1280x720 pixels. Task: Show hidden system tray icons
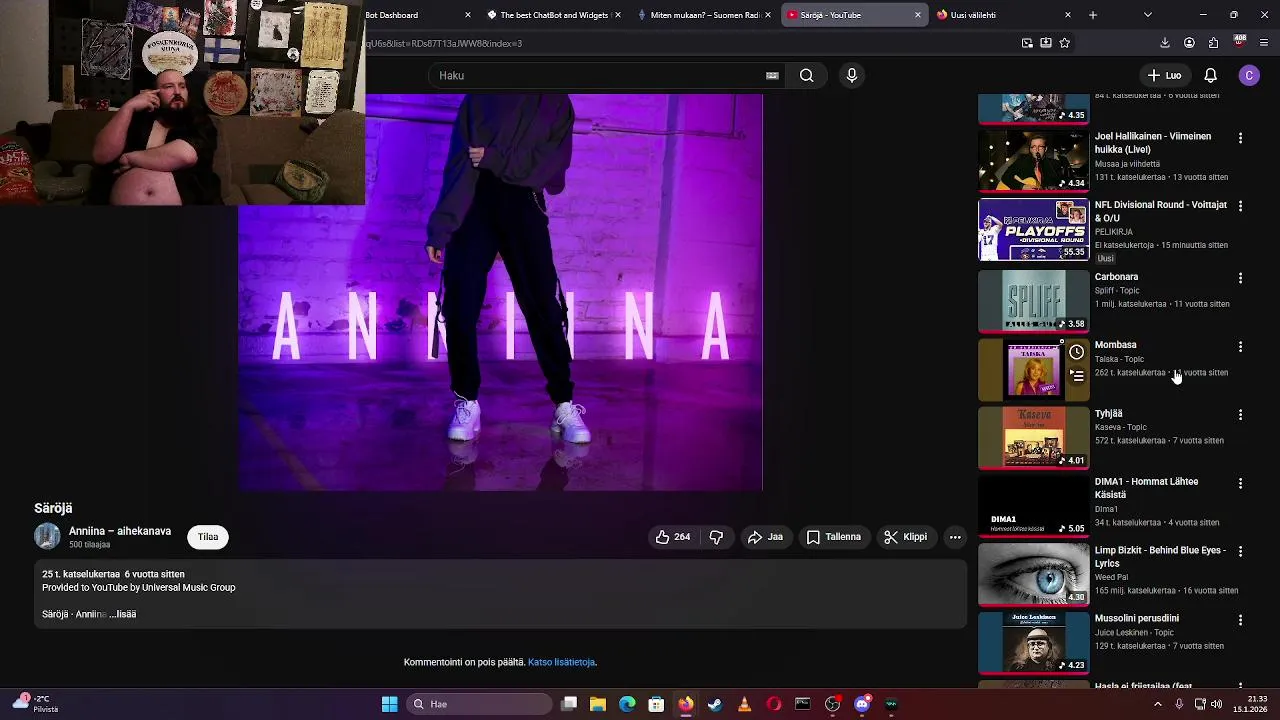tap(1158, 704)
